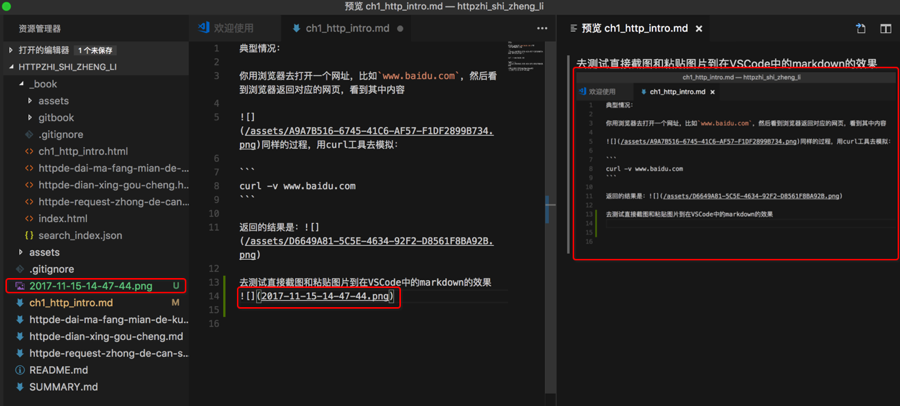Open the /assets/D6649A81 image link in the editor
The height and width of the screenshot is (406, 900).
coord(369,241)
